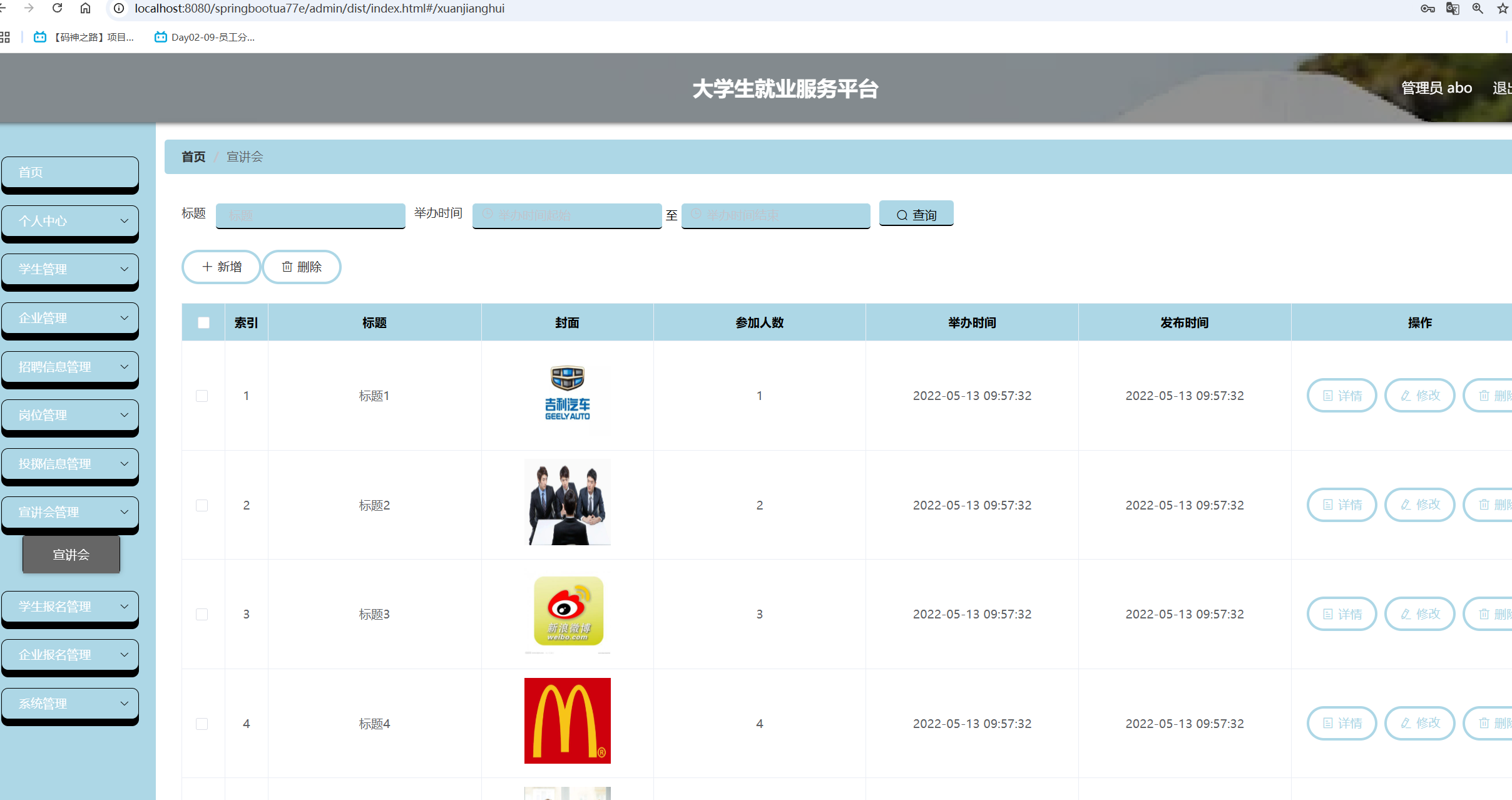Focus the 标题 search field

[x=310, y=215]
